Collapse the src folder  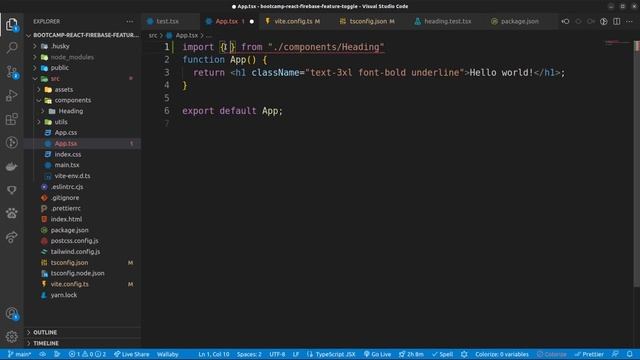coord(82,78)
